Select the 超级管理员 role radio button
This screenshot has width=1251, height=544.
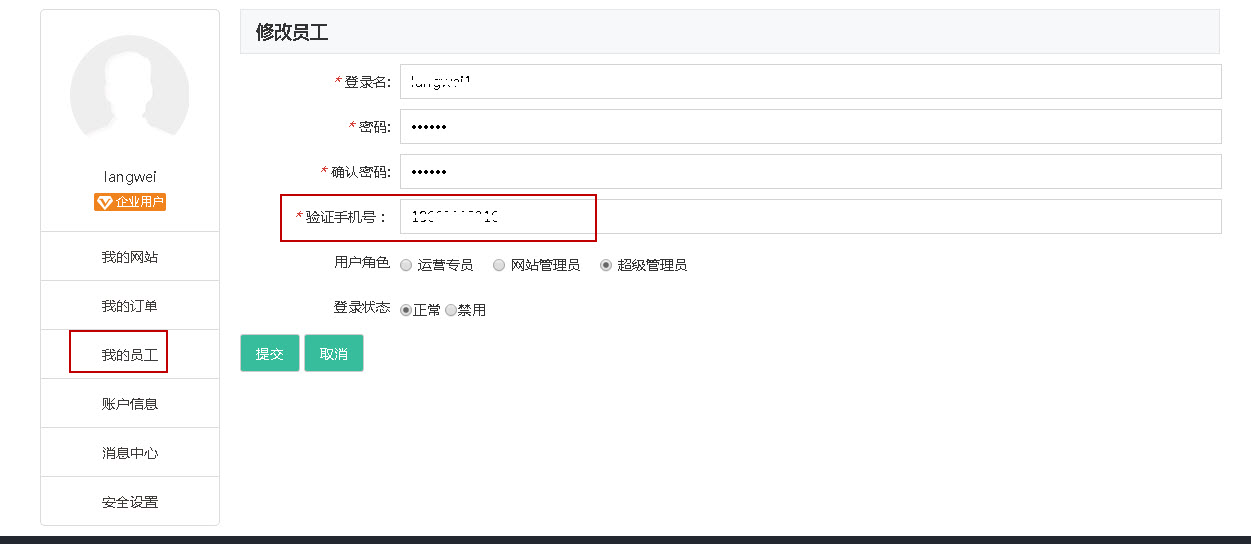606,265
